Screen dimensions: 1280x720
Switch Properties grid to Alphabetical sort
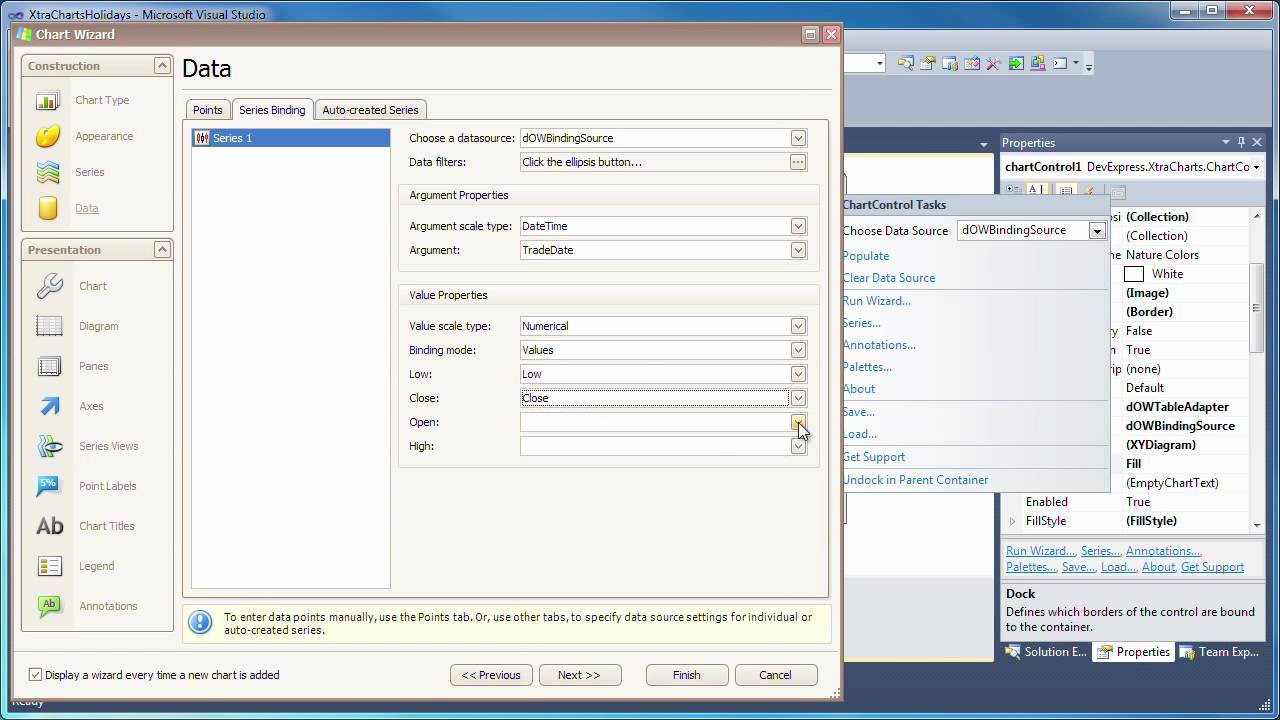[1037, 191]
